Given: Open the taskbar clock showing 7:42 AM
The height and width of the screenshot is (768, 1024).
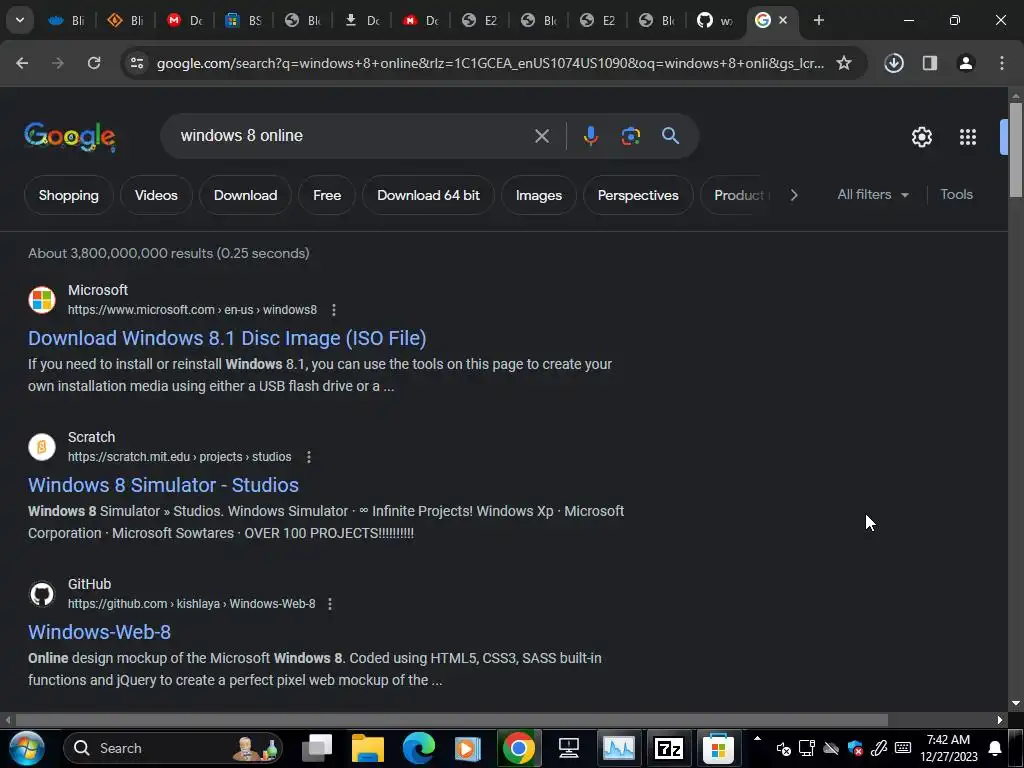Looking at the screenshot, I should pyautogui.click(x=948, y=748).
